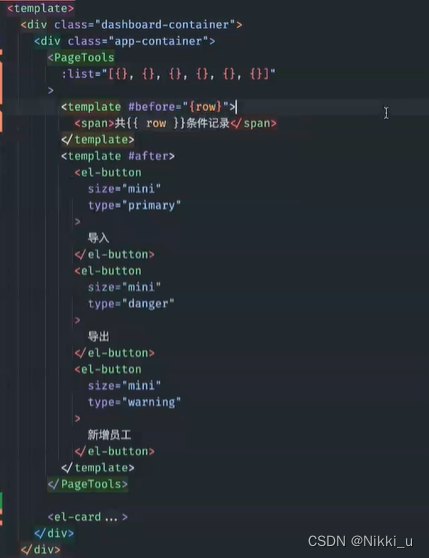Click the </el-button> tag after 新增员工
The height and width of the screenshot is (558, 429).
pos(115,451)
